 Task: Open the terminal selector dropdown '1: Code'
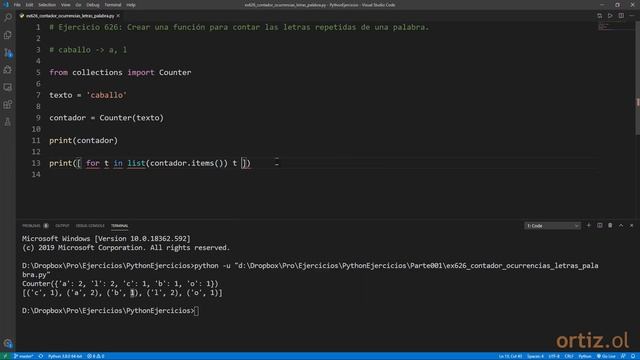552,226
